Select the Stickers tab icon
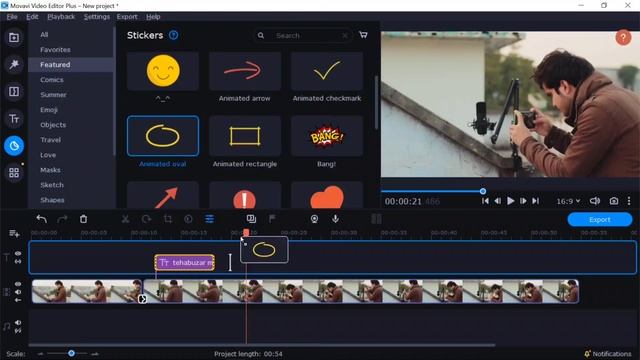 [14, 146]
